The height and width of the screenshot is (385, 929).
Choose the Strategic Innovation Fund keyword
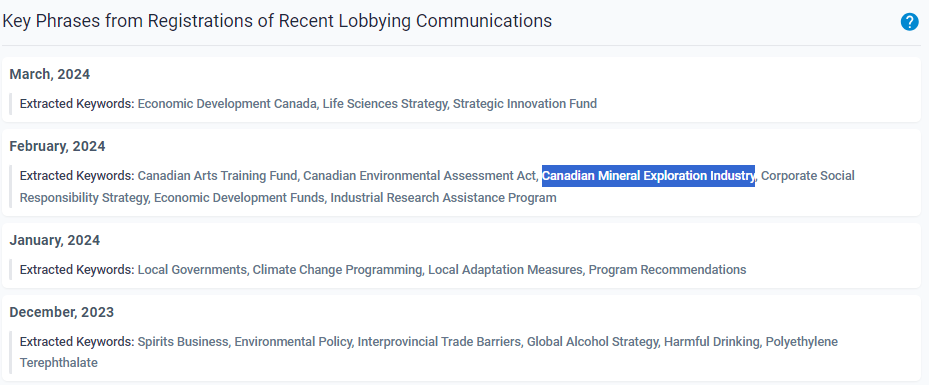click(525, 104)
